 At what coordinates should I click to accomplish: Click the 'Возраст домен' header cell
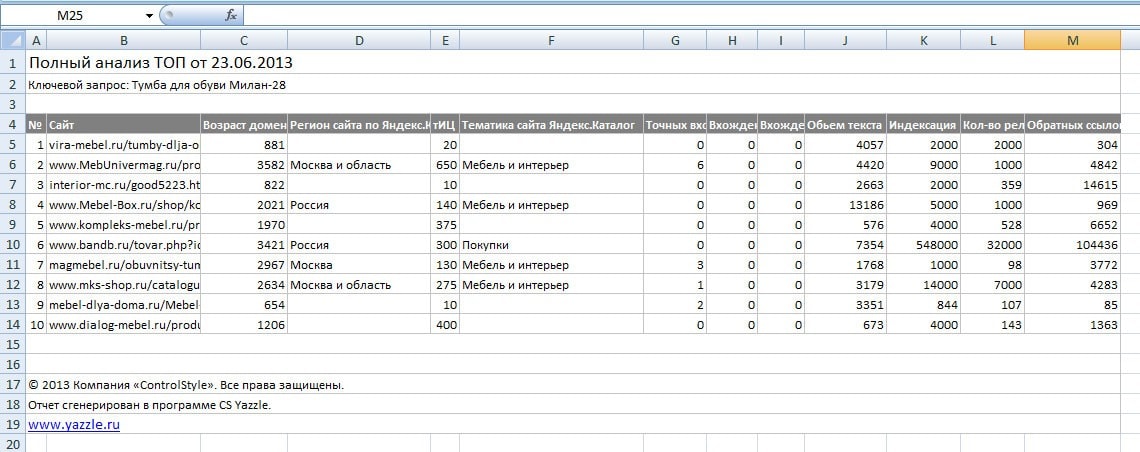[x=244, y=125]
